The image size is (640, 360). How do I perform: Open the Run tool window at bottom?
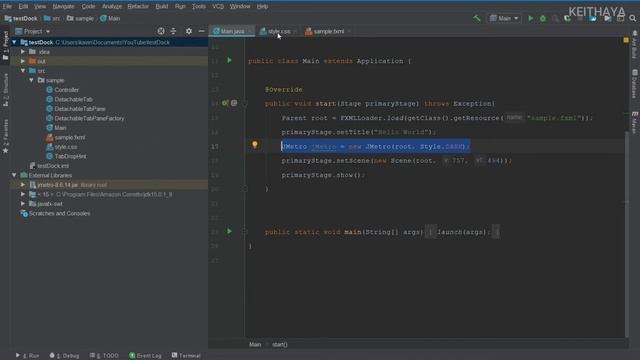coord(27,356)
